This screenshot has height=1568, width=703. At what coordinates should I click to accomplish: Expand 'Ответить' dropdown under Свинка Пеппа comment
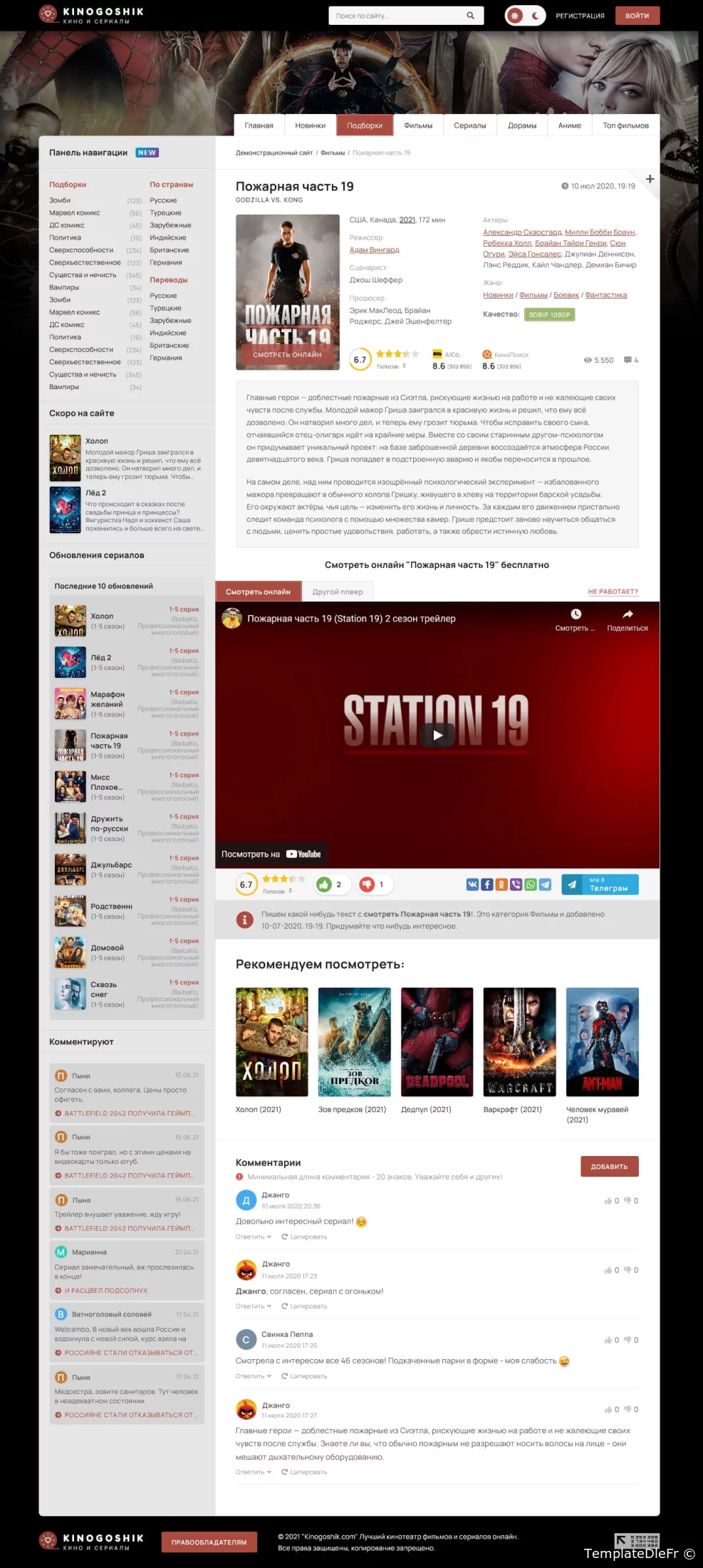[x=253, y=1376]
